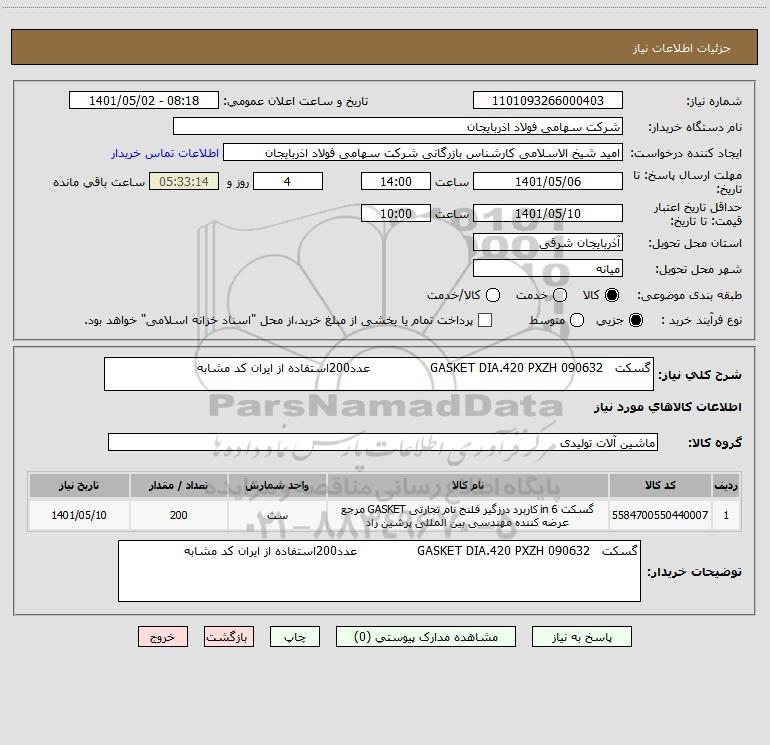
Task: Click the تاریخ نیاز column header
Action: click(79, 485)
